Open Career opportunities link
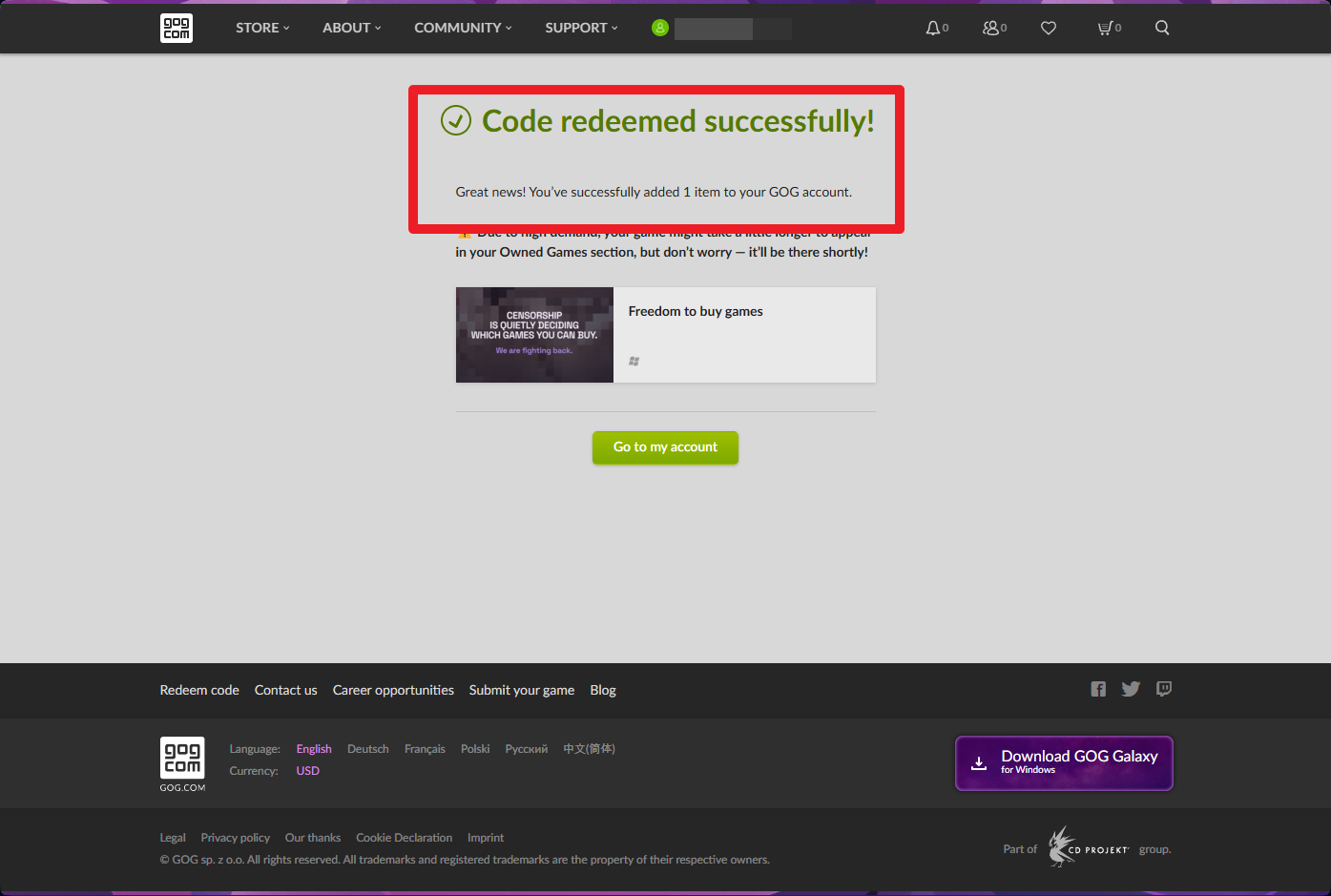Viewport: 1331px width, 896px height. (393, 690)
